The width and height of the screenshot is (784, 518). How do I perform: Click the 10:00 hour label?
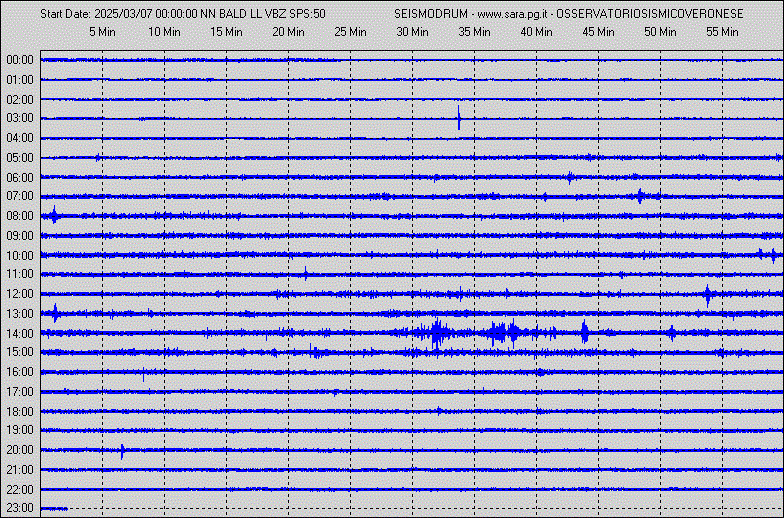20,256
